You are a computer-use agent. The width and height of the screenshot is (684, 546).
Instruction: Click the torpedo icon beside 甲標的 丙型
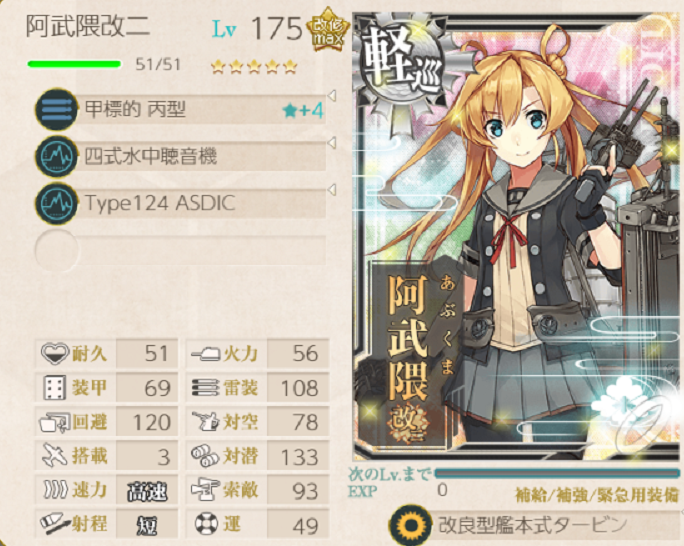click(x=56, y=109)
